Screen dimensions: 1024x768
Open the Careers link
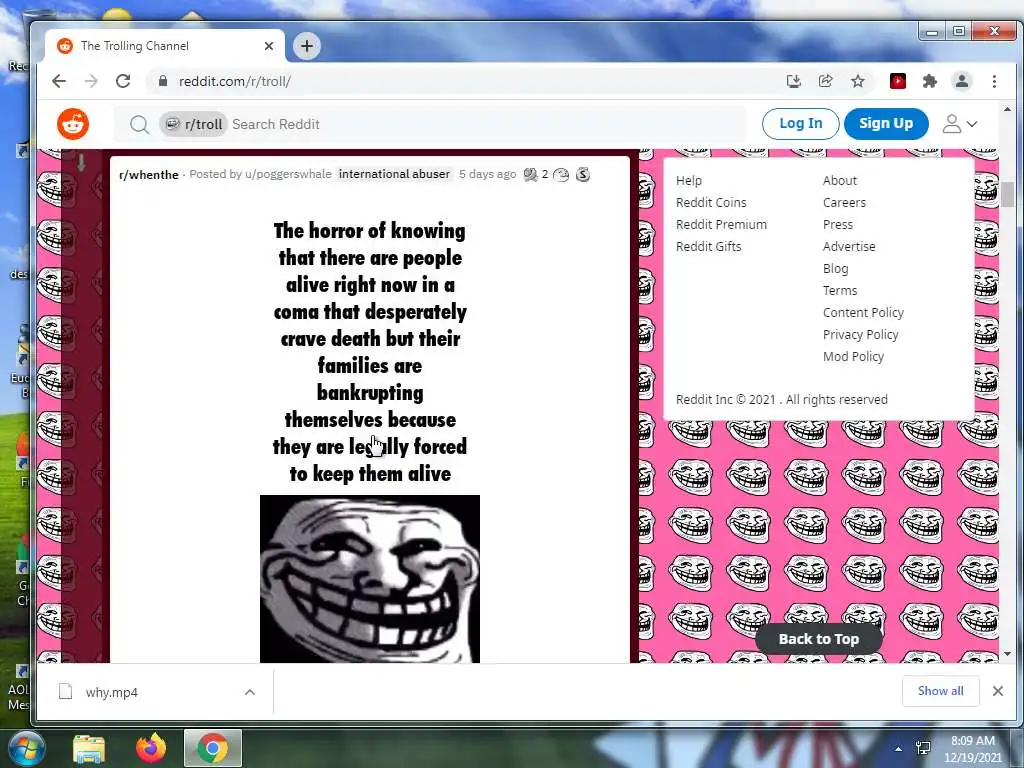[x=844, y=202]
